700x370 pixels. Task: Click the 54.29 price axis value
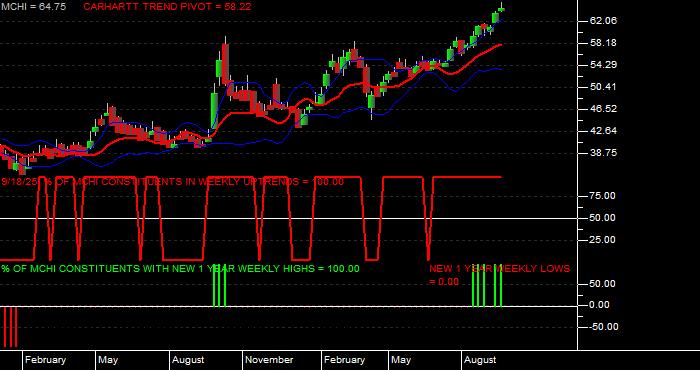[603, 65]
